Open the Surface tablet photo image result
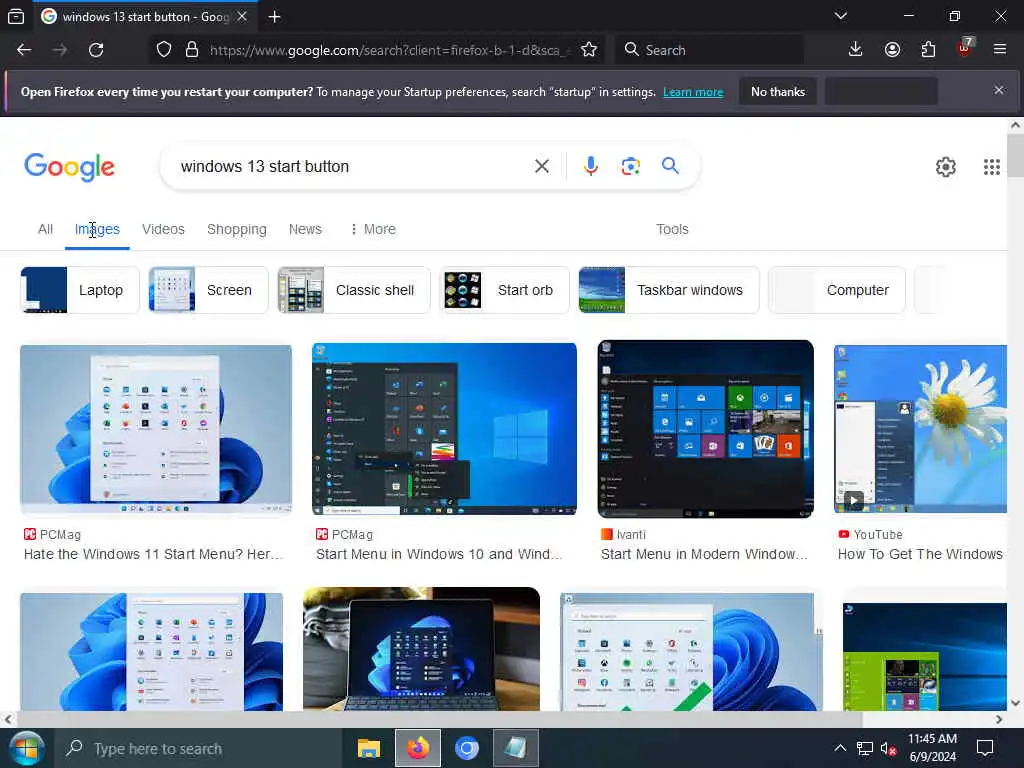Image resolution: width=1024 pixels, height=768 pixels. pos(421,648)
